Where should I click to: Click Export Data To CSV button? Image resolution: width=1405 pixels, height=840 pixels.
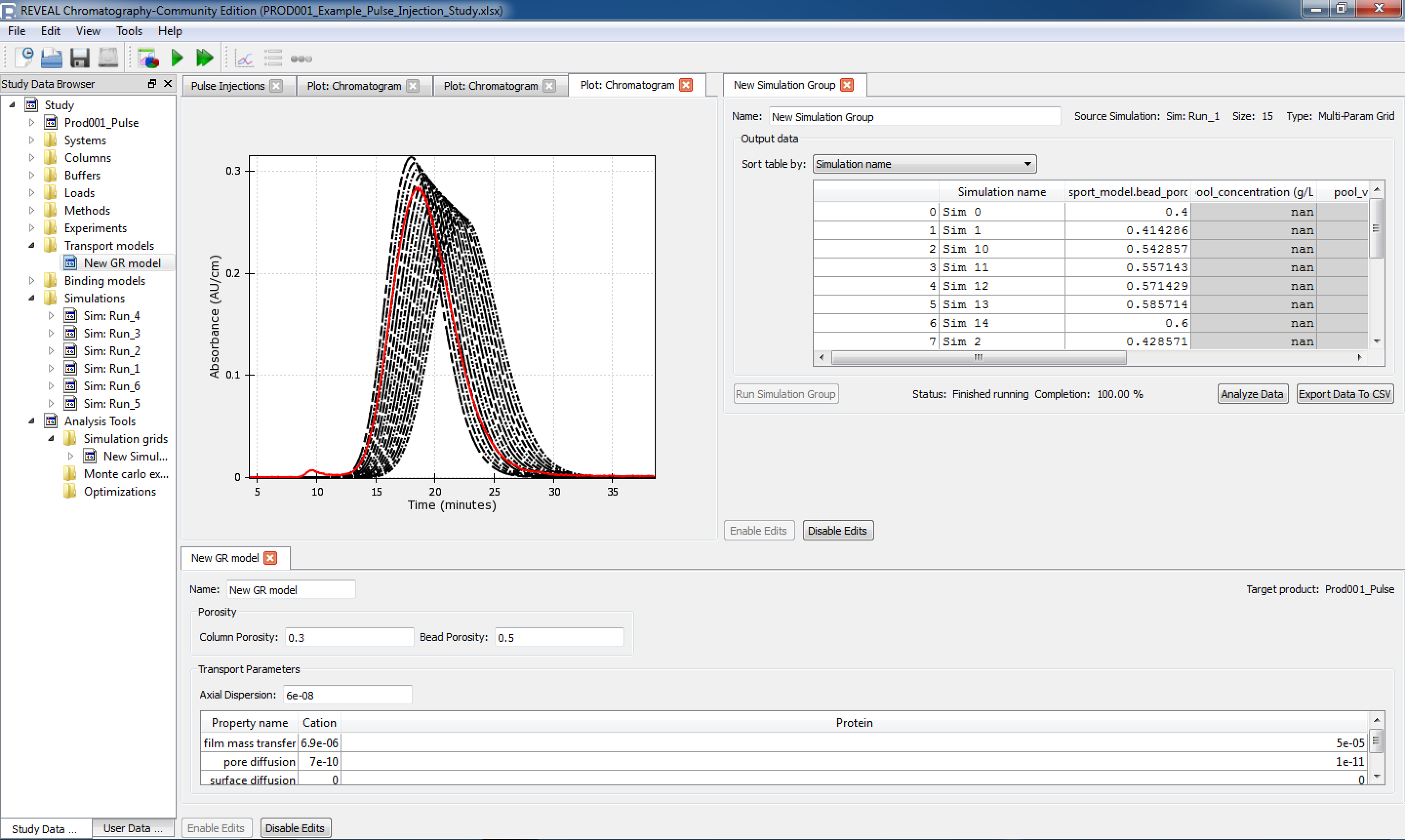tap(1345, 394)
